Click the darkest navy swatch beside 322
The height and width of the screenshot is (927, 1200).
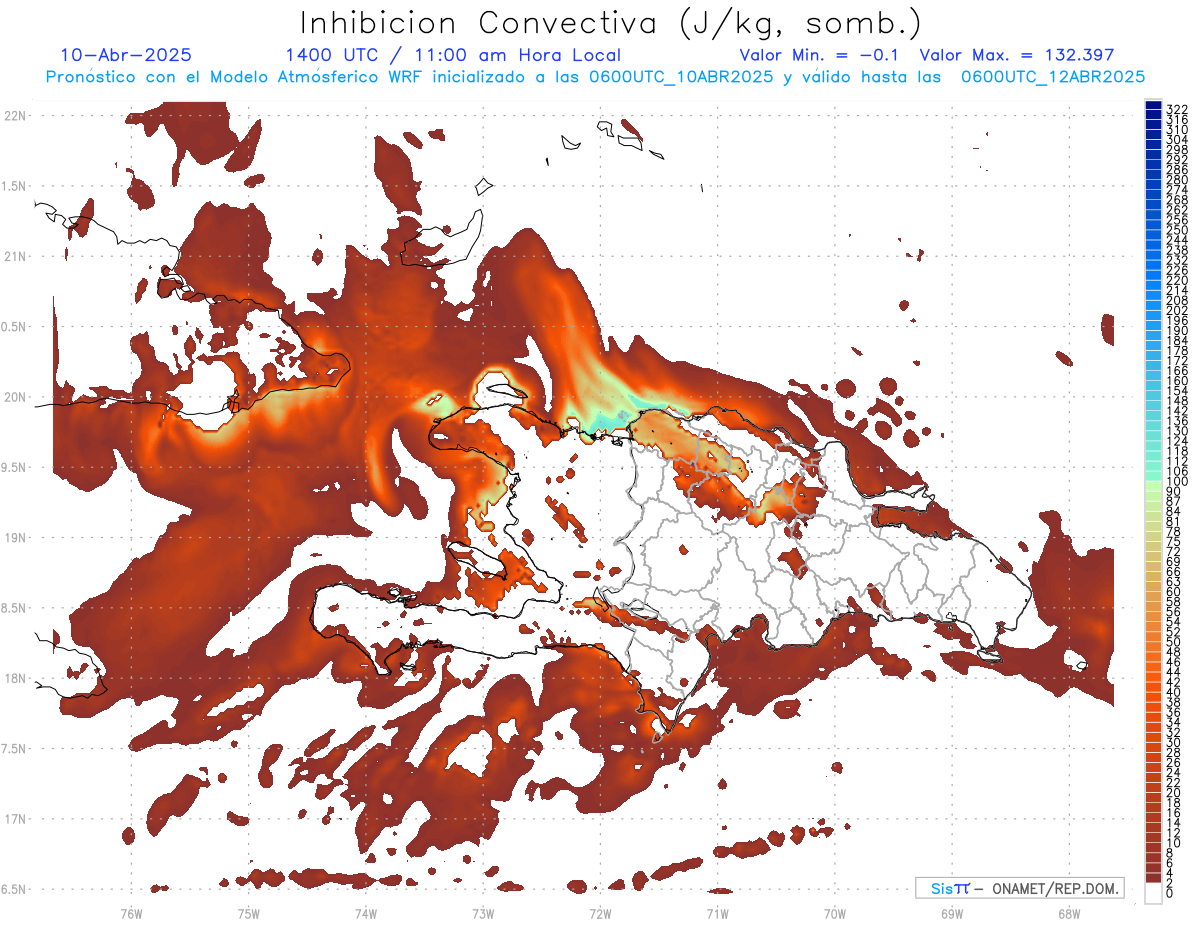[1153, 107]
